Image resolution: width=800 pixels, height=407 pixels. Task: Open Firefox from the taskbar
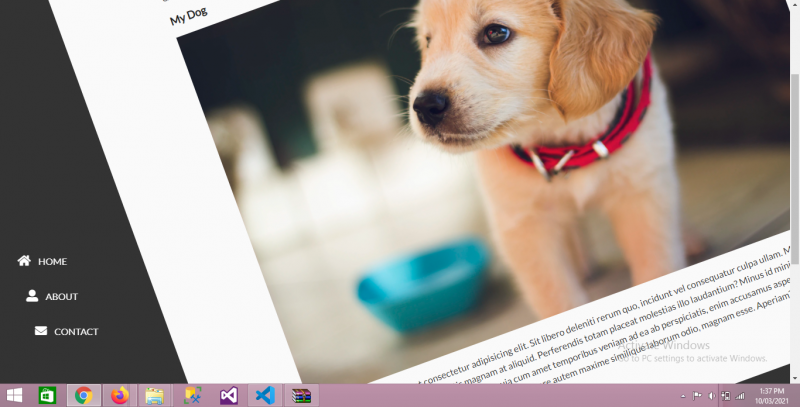(x=120, y=395)
